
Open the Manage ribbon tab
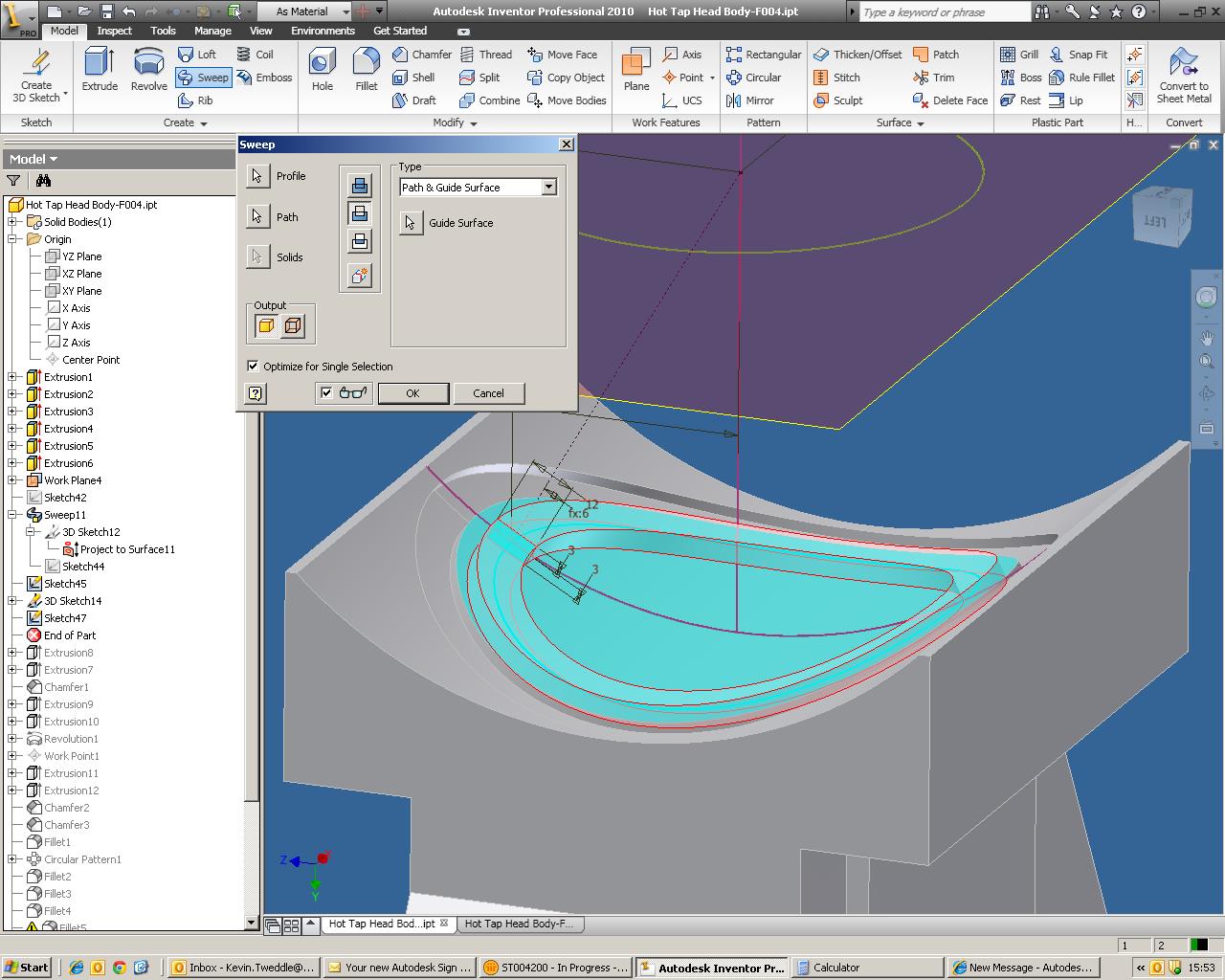pos(212,31)
